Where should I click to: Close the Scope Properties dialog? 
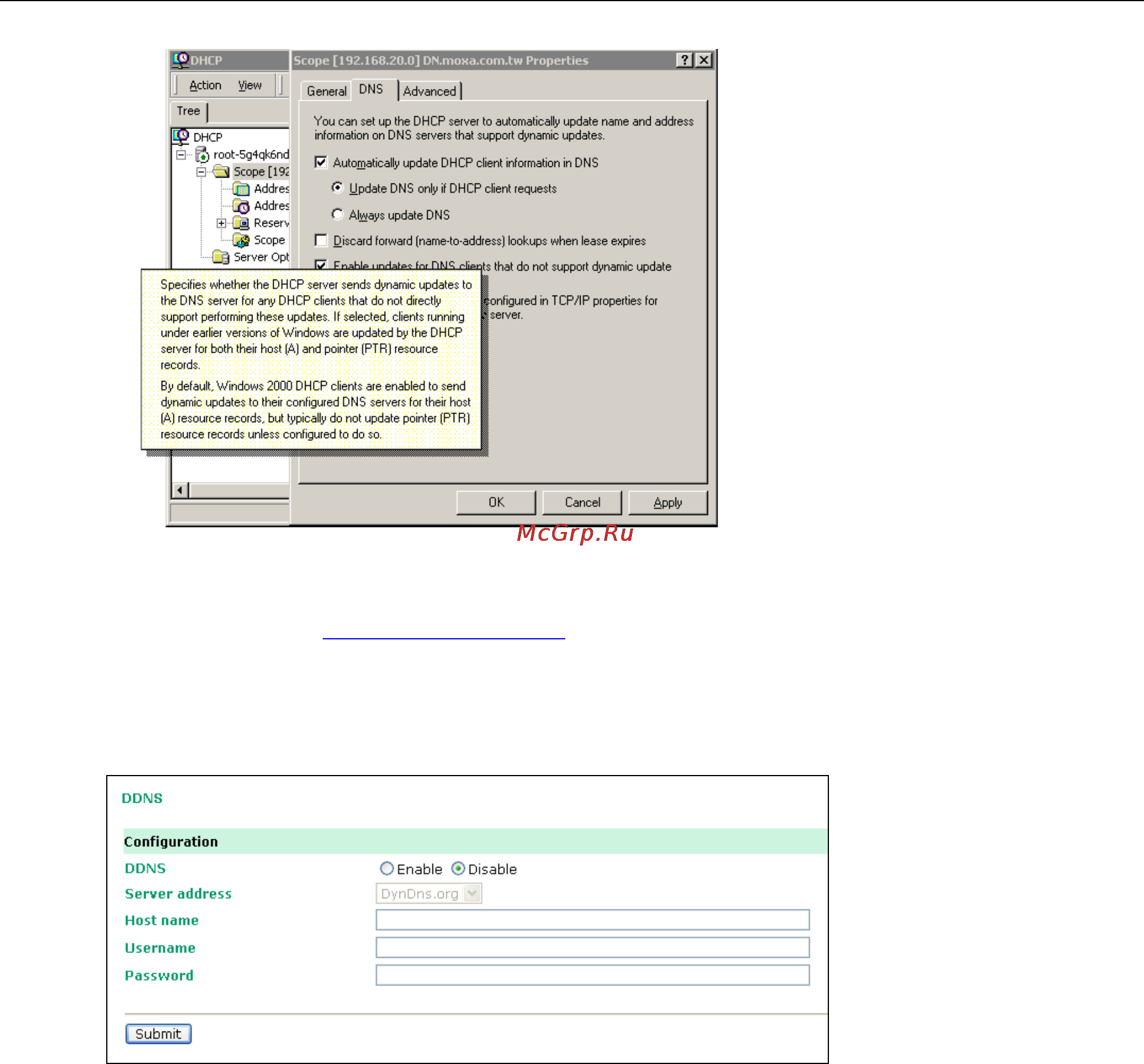(x=704, y=60)
